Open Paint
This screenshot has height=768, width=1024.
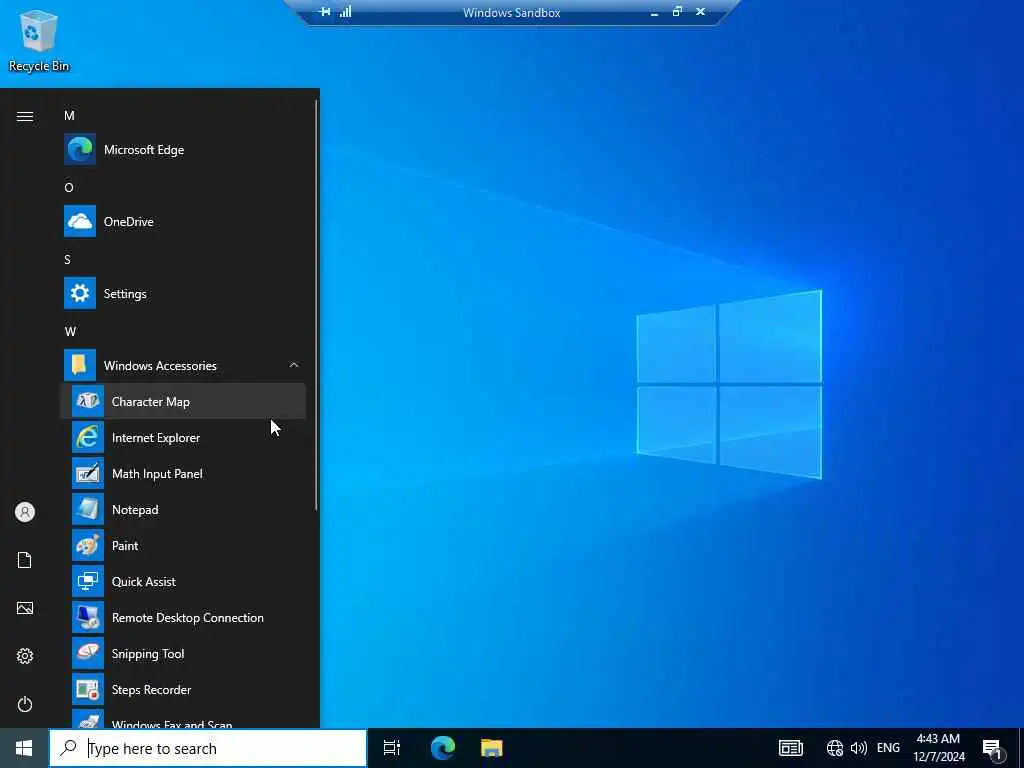pyautogui.click(x=183, y=545)
